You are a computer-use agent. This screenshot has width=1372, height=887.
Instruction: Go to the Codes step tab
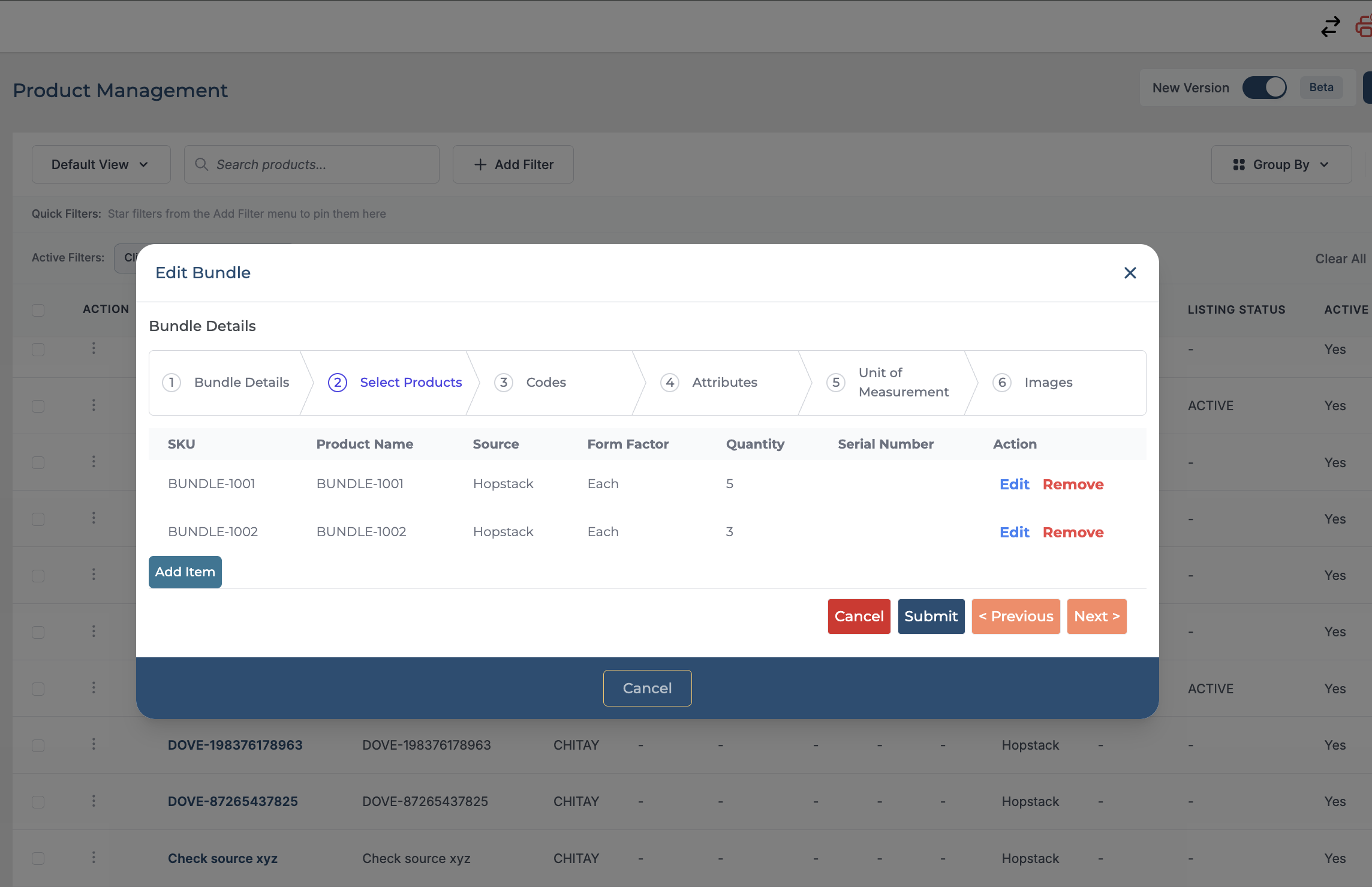point(546,383)
